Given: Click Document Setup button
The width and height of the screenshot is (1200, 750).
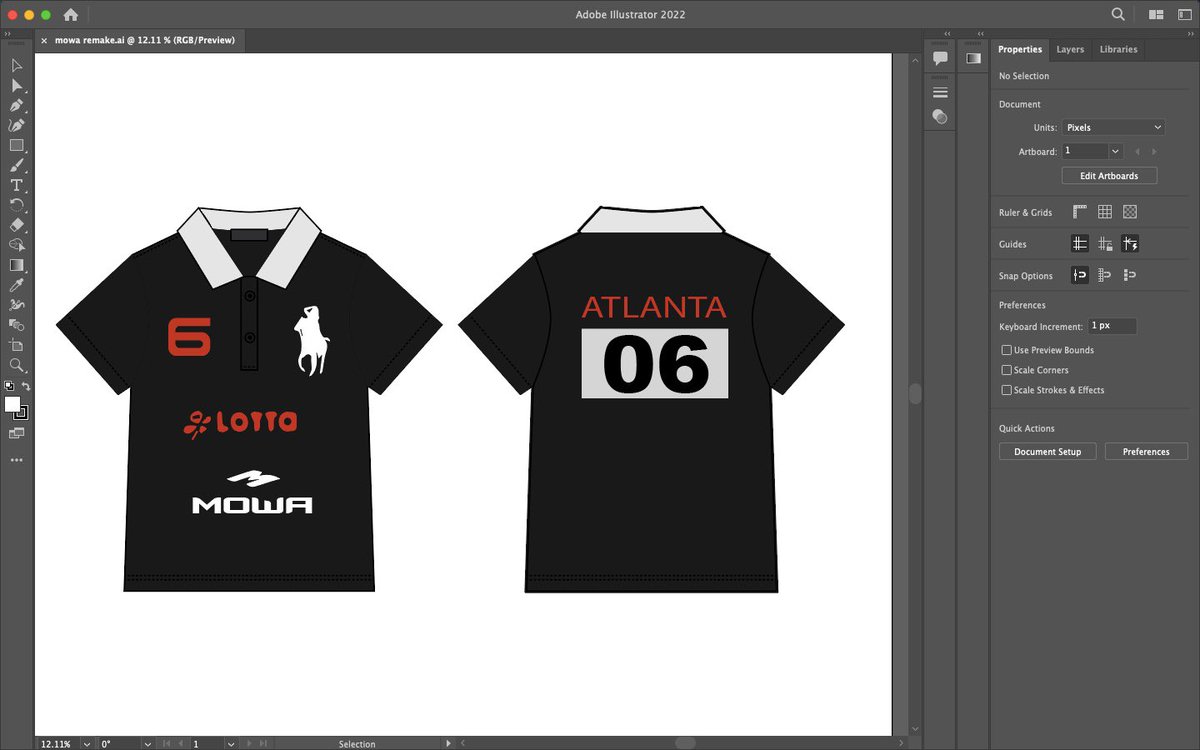Looking at the screenshot, I should (1047, 452).
